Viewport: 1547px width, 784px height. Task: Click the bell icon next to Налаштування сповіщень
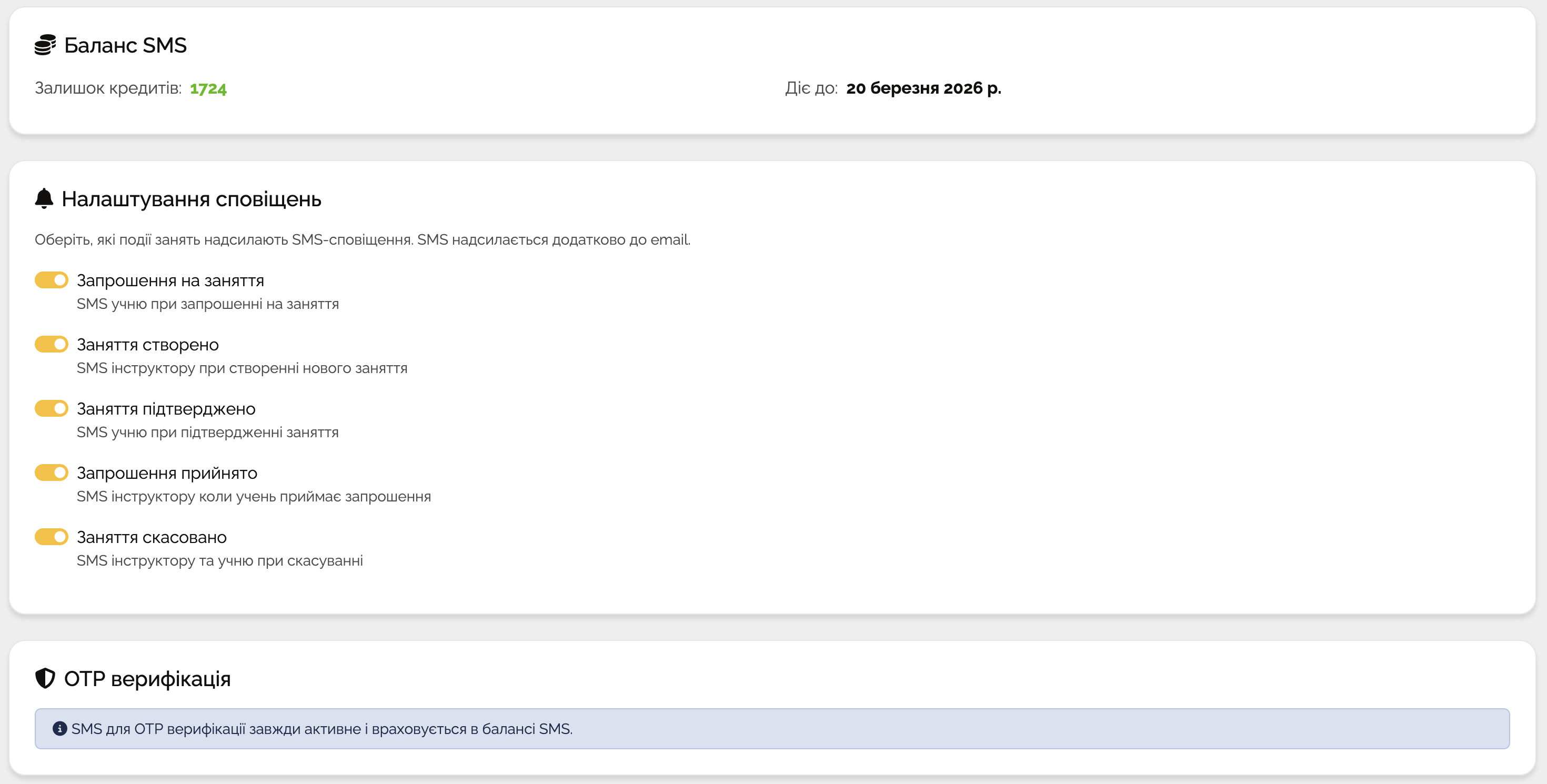pos(44,198)
